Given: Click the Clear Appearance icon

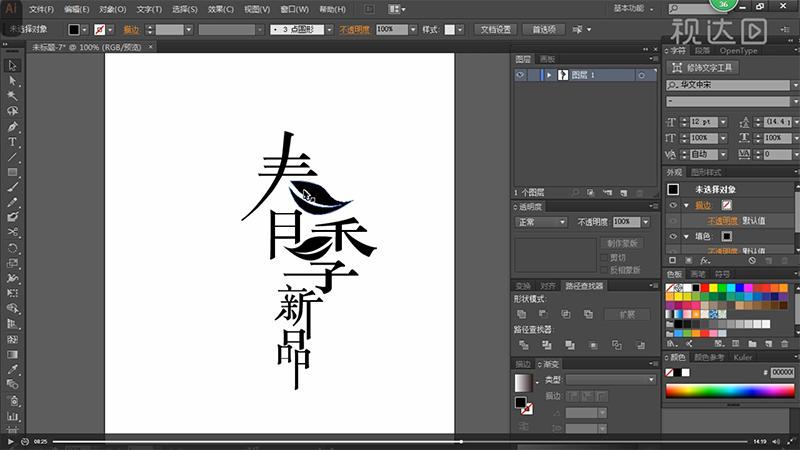Looking at the screenshot, I should pyautogui.click(x=752, y=260).
